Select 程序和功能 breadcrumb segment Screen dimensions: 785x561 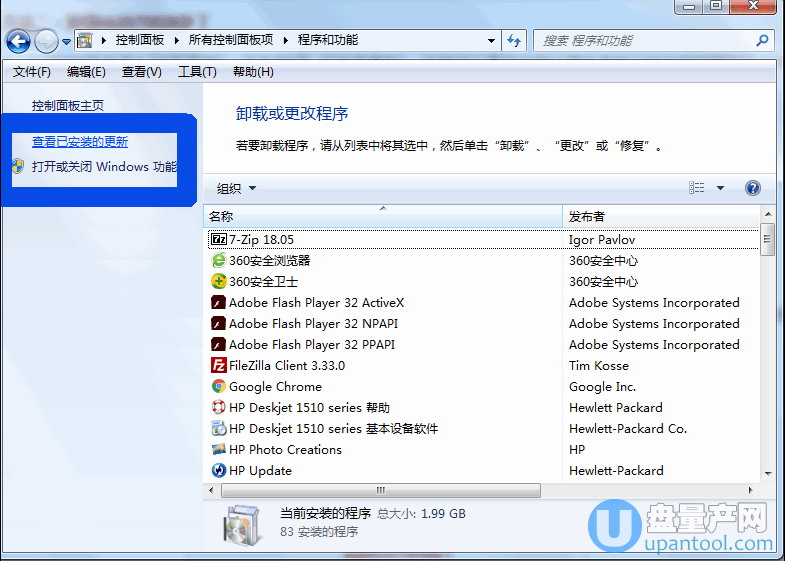[327, 40]
